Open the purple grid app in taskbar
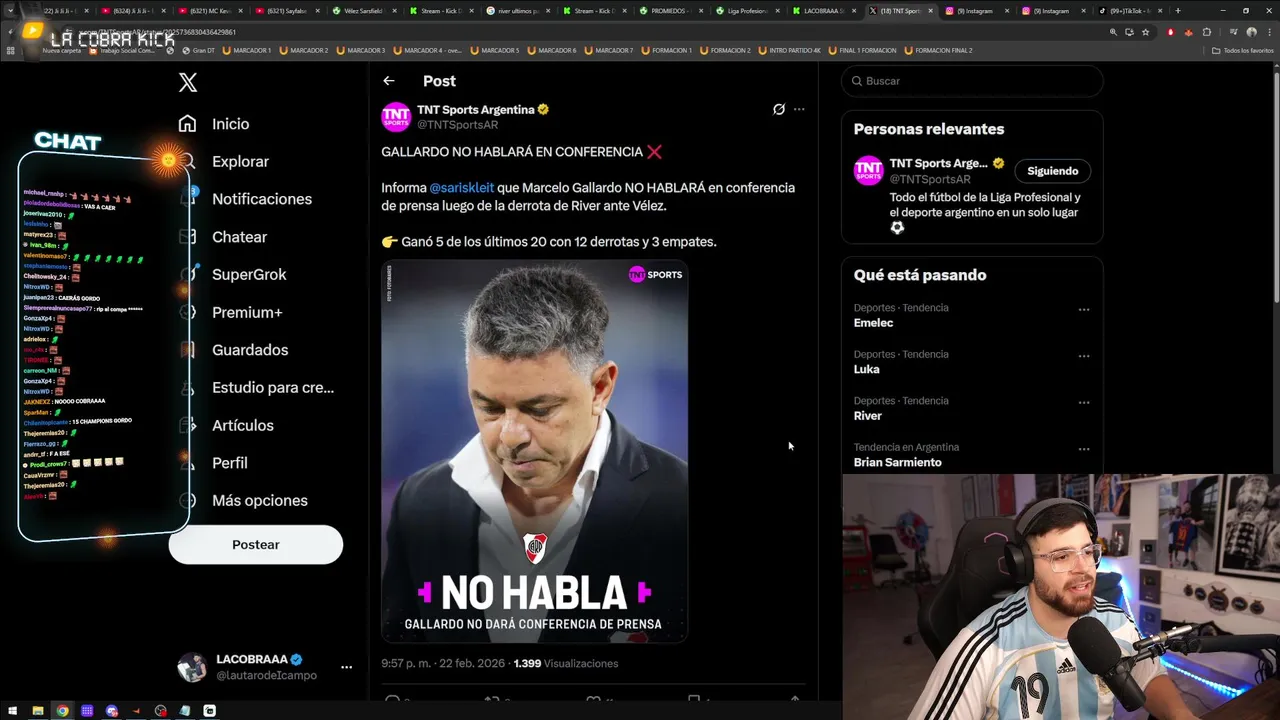The width and height of the screenshot is (1280, 720). tap(87, 711)
